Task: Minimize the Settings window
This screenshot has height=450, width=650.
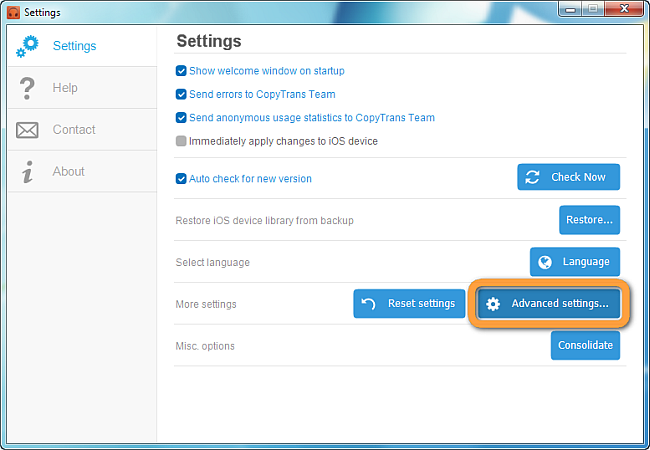Action: 570,9
